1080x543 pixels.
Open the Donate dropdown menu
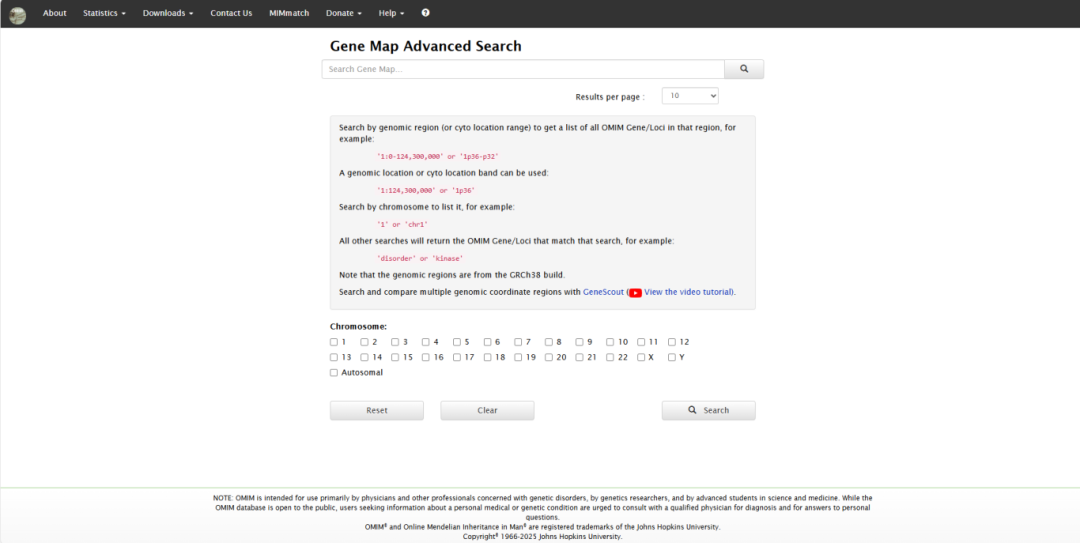tap(344, 13)
